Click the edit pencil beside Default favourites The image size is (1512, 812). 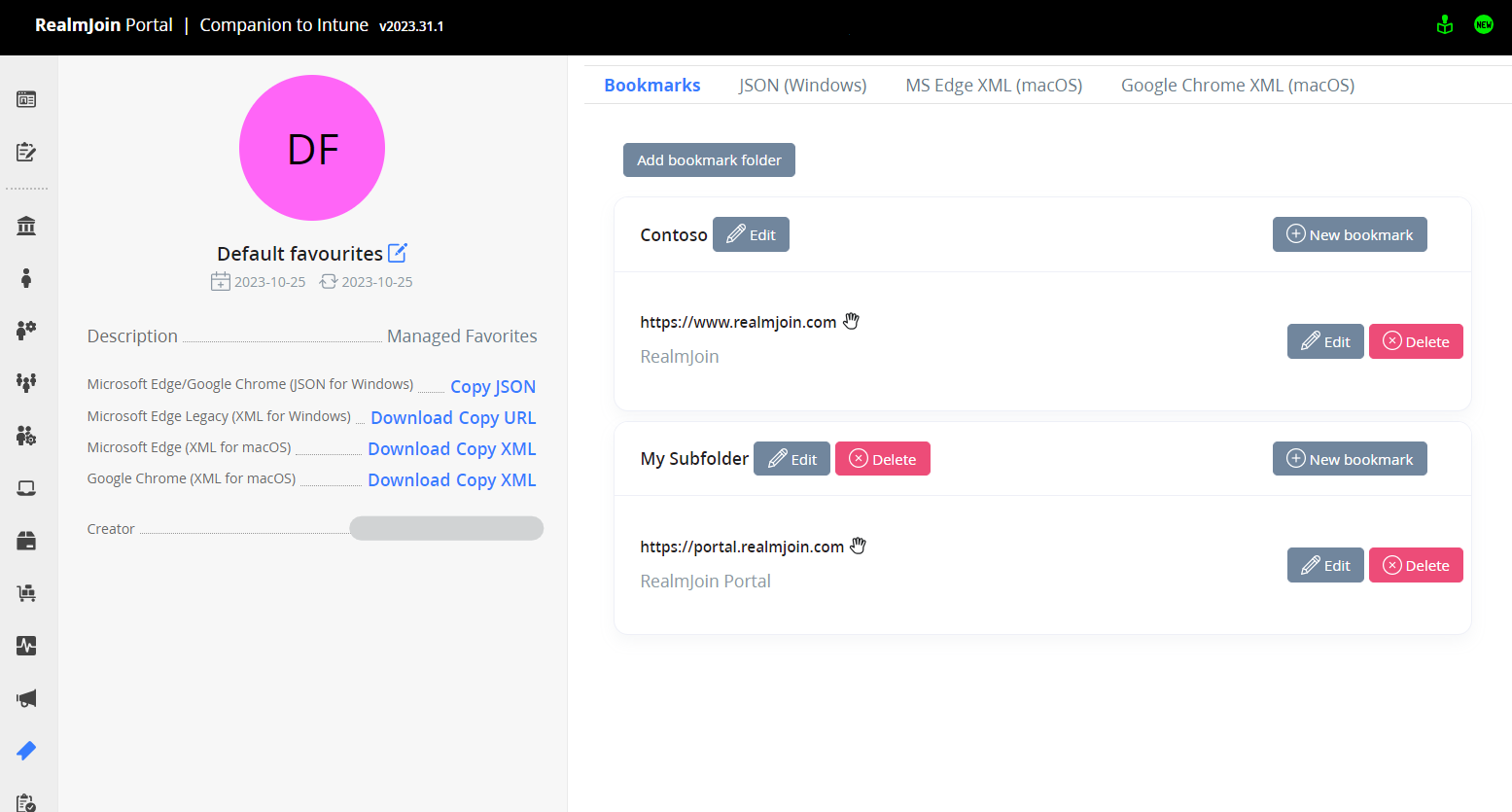coord(398,253)
